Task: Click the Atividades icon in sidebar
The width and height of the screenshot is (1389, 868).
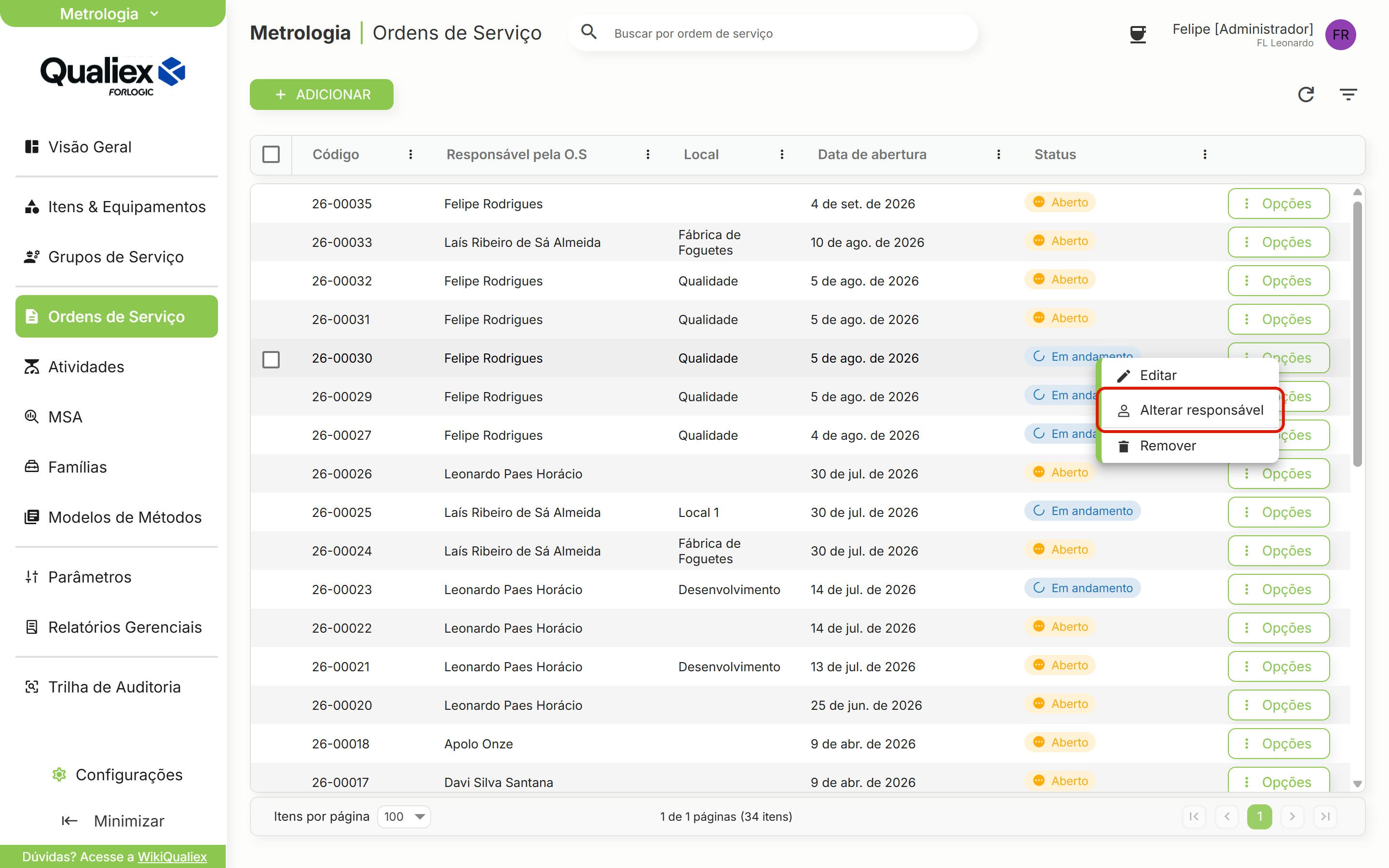Action: [32, 367]
